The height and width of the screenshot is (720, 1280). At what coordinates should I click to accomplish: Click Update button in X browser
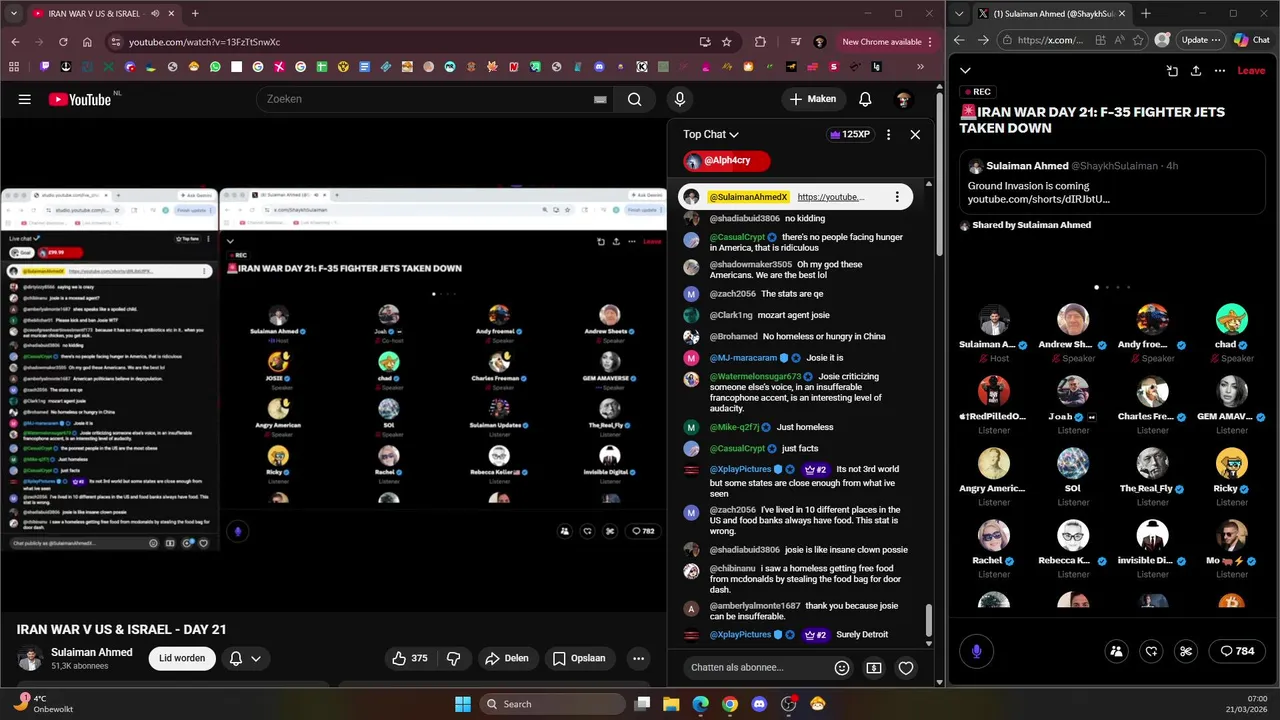(1201, 40)
